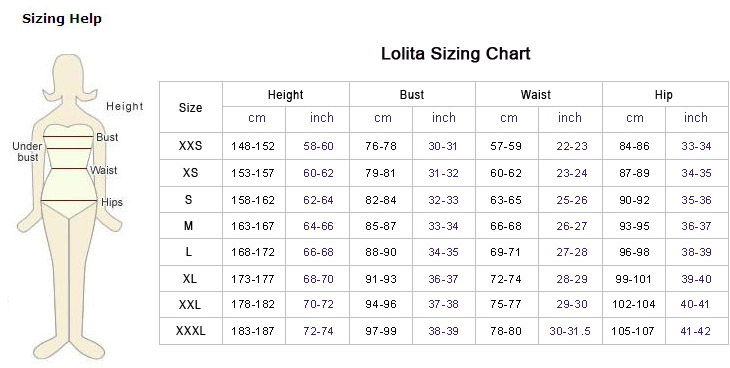Click the 66-68 height inch cell for L
The height and width of the screenshot is (368, 730).
click(318, 252)
